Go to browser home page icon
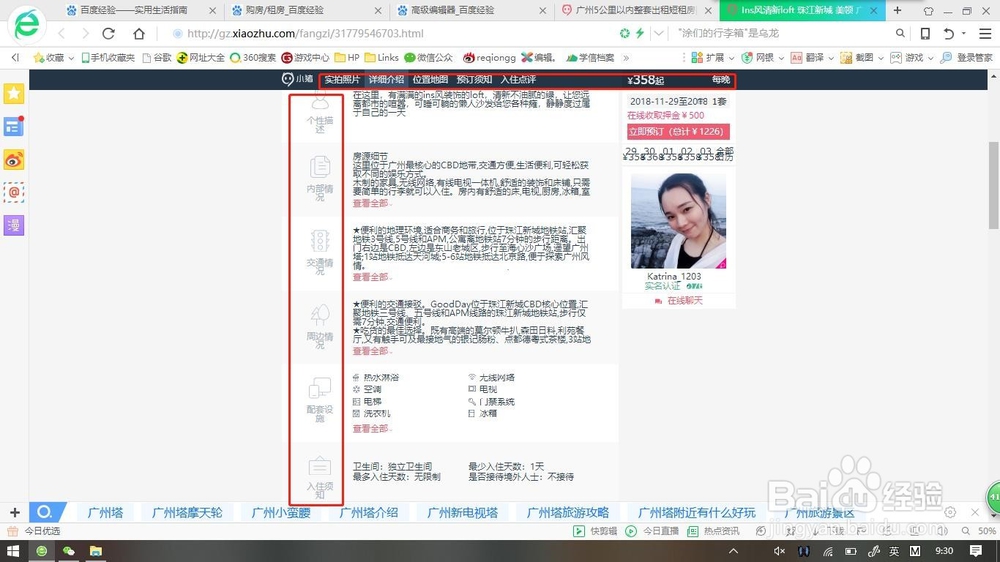Screen dimensions: 1000x562 (x=138, y=33)
